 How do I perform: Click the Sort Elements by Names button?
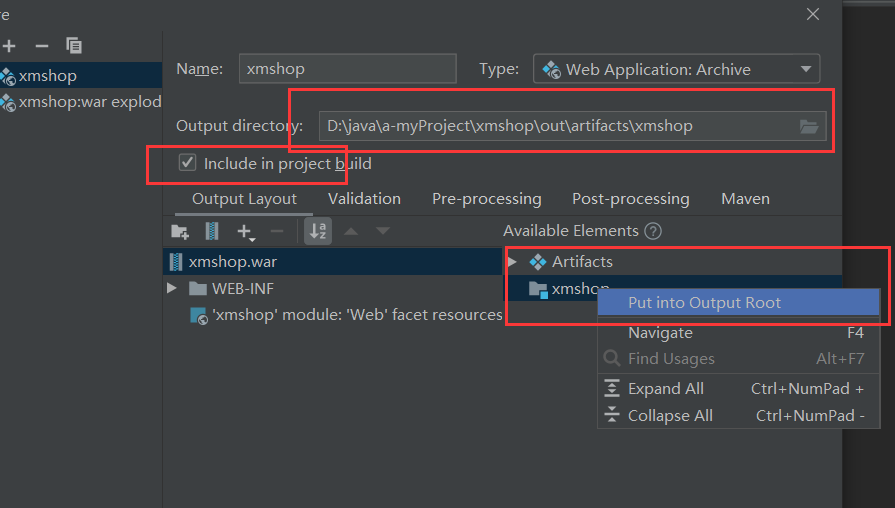pos(318,231)
